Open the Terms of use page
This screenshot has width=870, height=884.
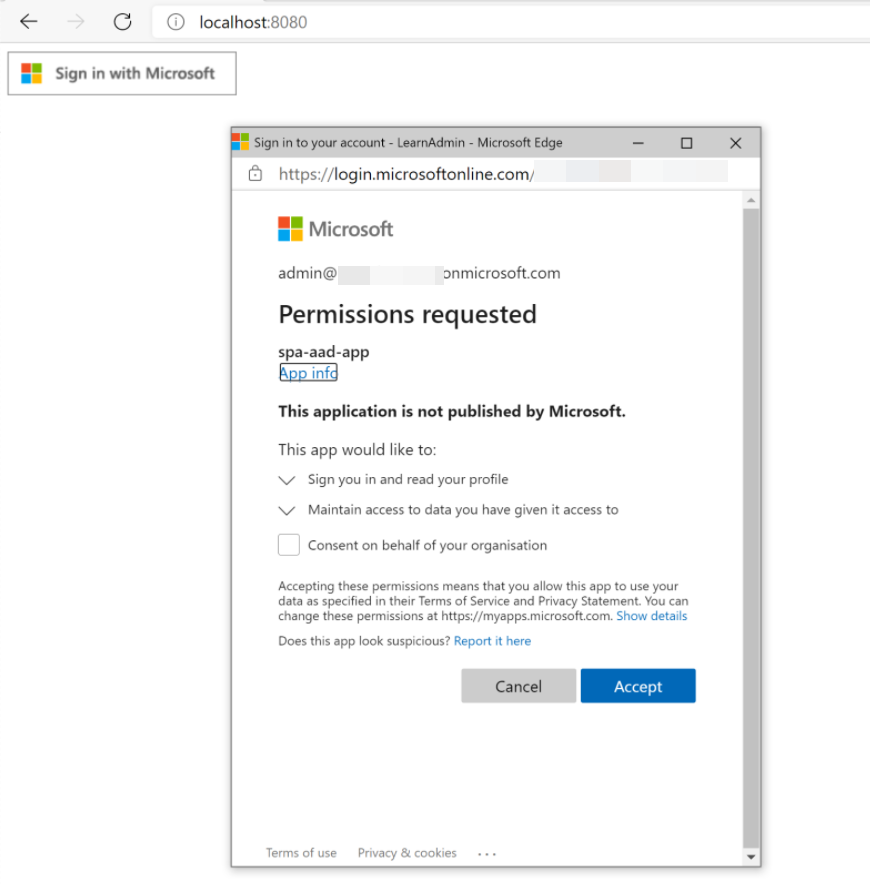coord(300,852)
